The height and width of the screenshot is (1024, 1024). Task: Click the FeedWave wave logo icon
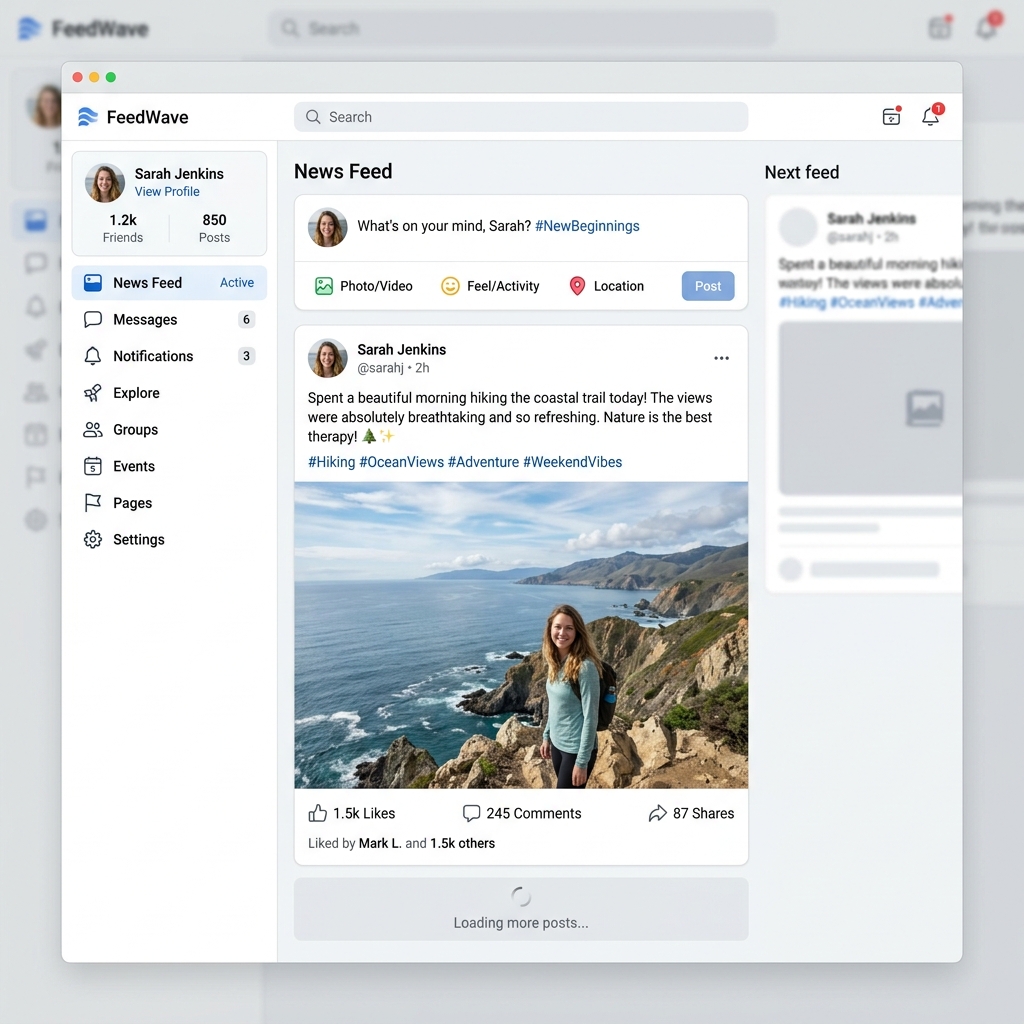click(x=88, y=117)
